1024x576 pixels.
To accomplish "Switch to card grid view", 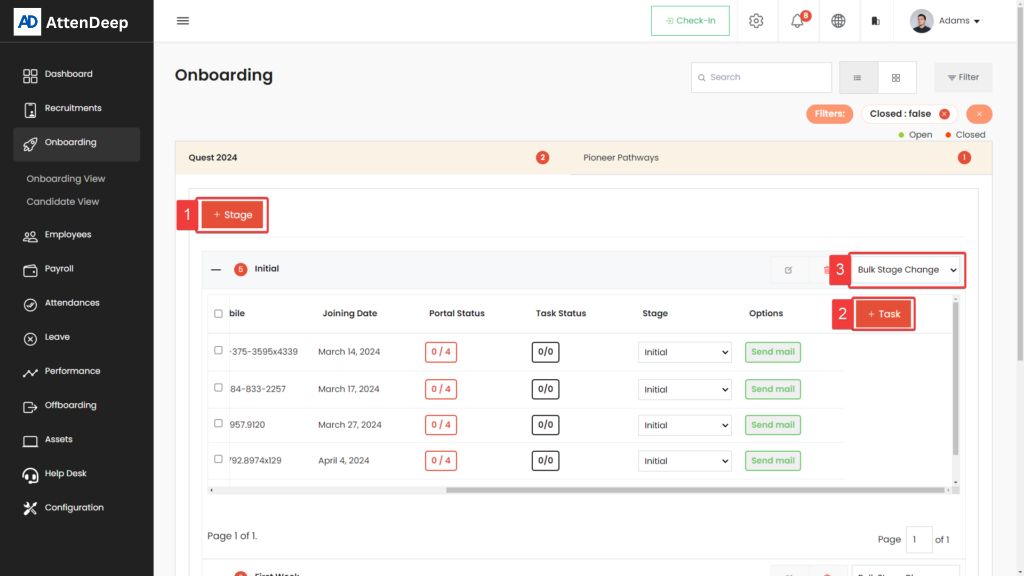I will (x=897, y=78).
